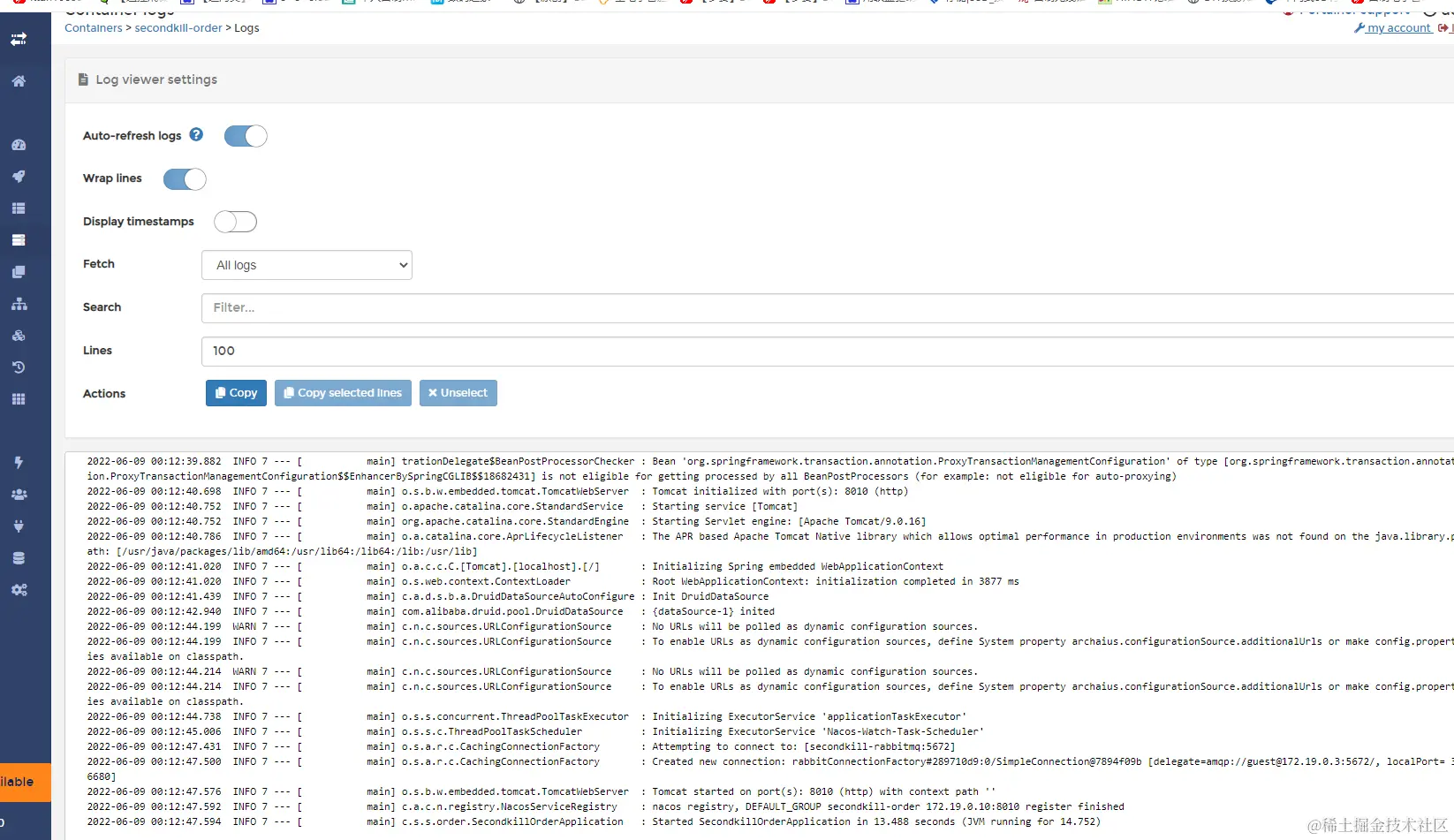The height and width of the screenshot is (840, 1454).
Task: Open Users group icon in sidebar
Action: point(19,495)
